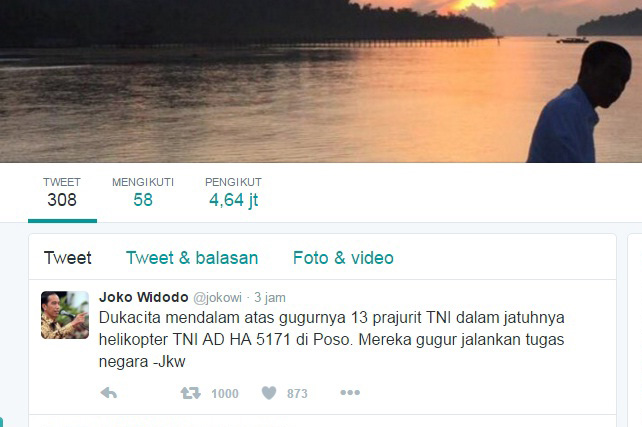Reply to Joko Widodo's tweet using arrow icon
Viewport: 642px width, 427px height.
tap(109, 393)
